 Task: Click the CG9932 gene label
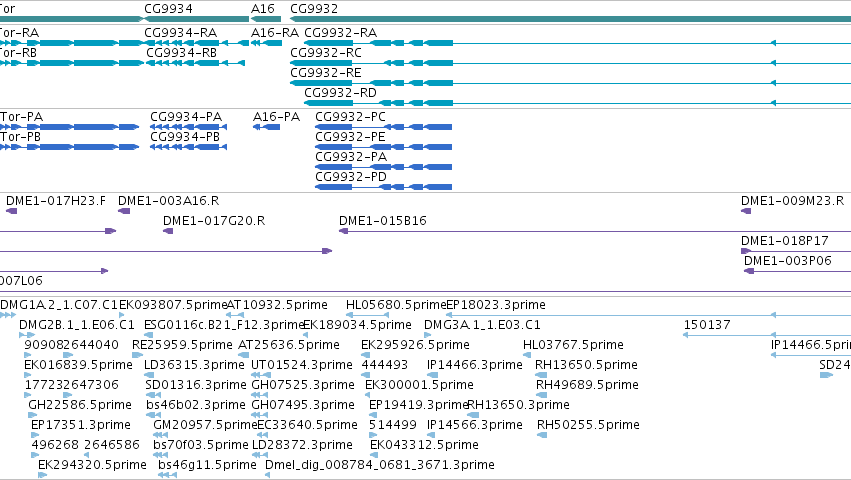click(314, 9)
